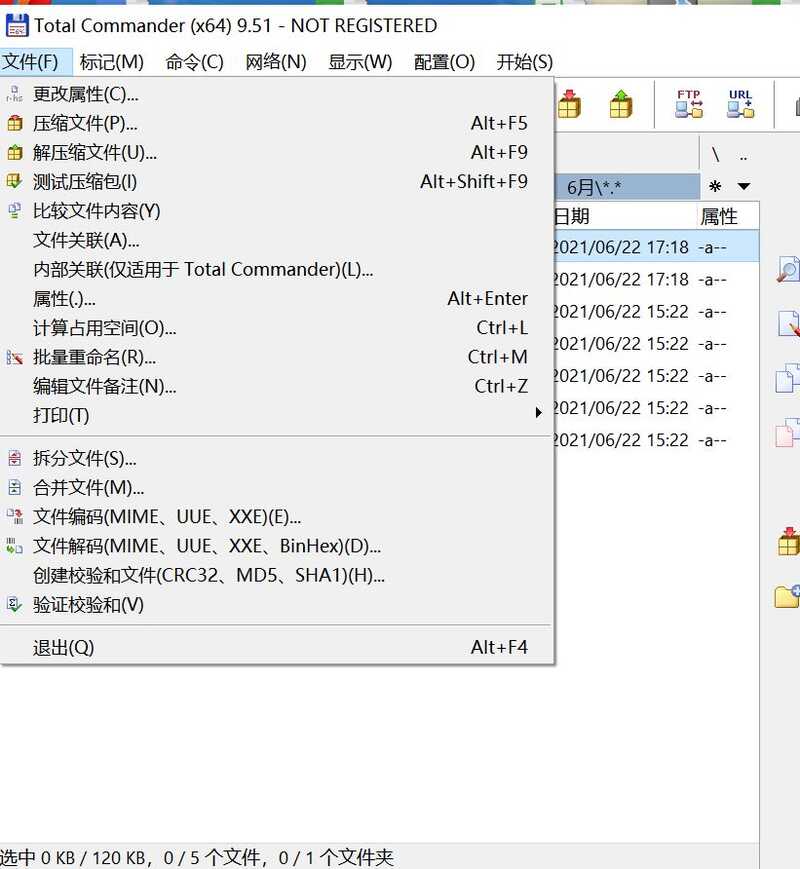Select 合并文件(M)... menu item

276,488
